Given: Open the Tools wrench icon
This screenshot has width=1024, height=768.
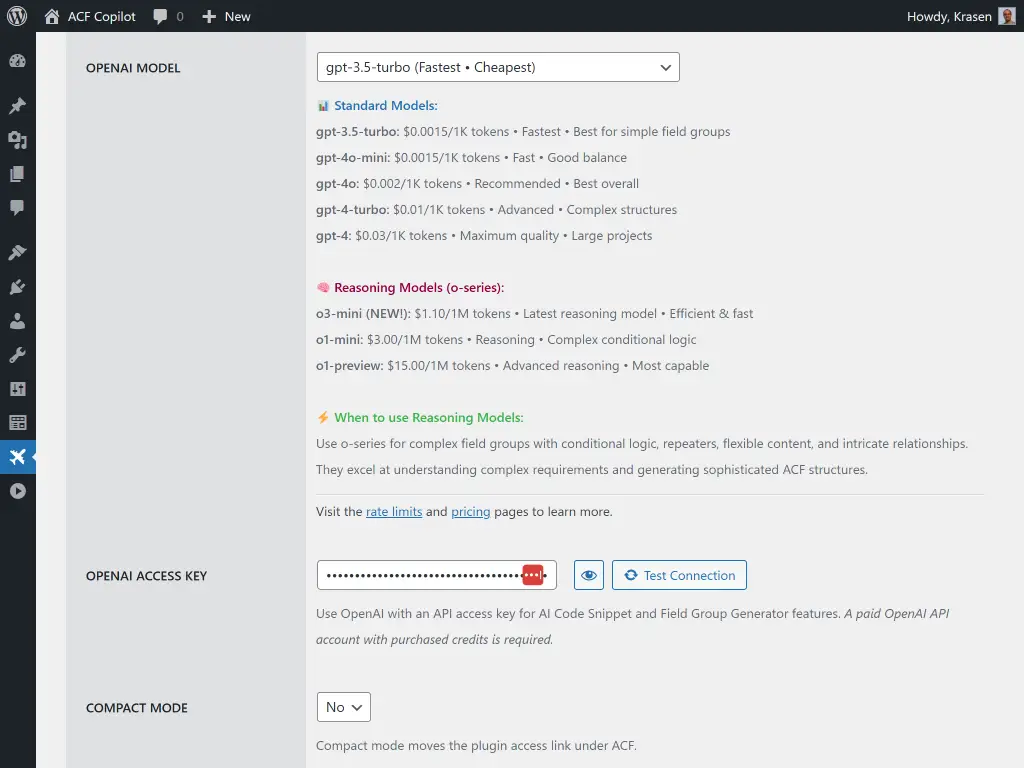Looking at the screenshot, I should (18, 354).
